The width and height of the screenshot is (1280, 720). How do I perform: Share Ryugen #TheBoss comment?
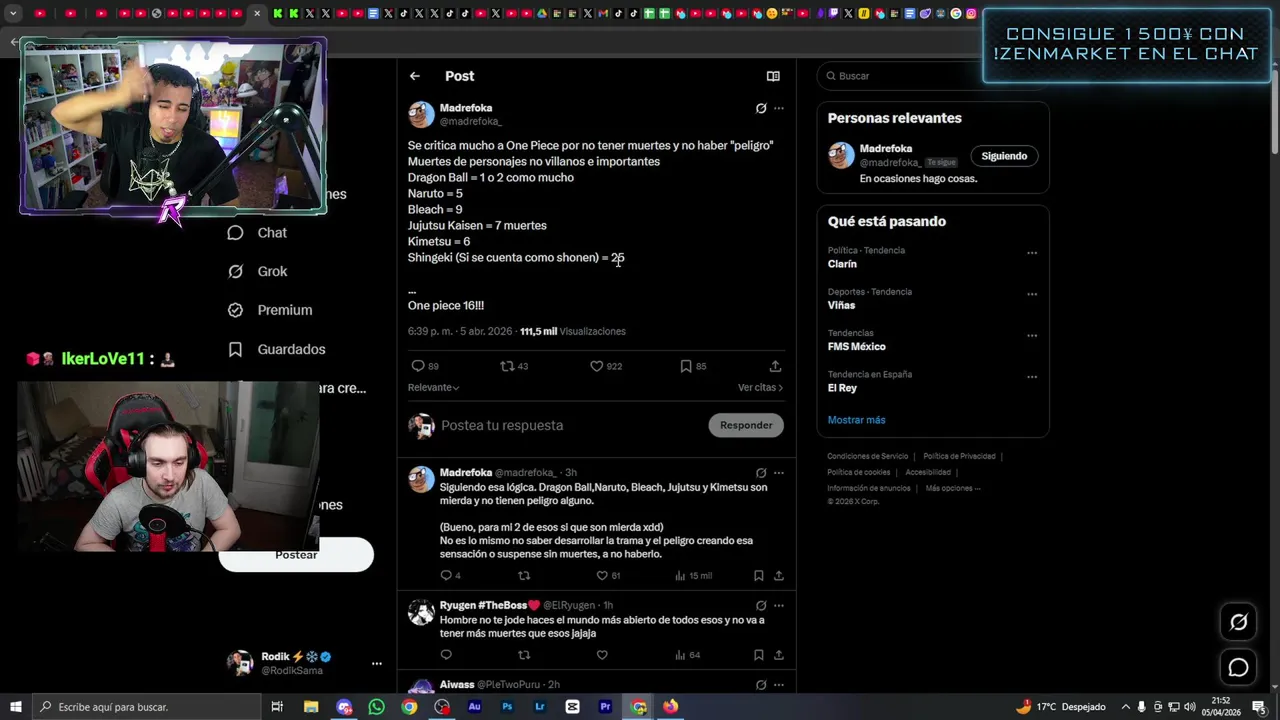(779, 655)
